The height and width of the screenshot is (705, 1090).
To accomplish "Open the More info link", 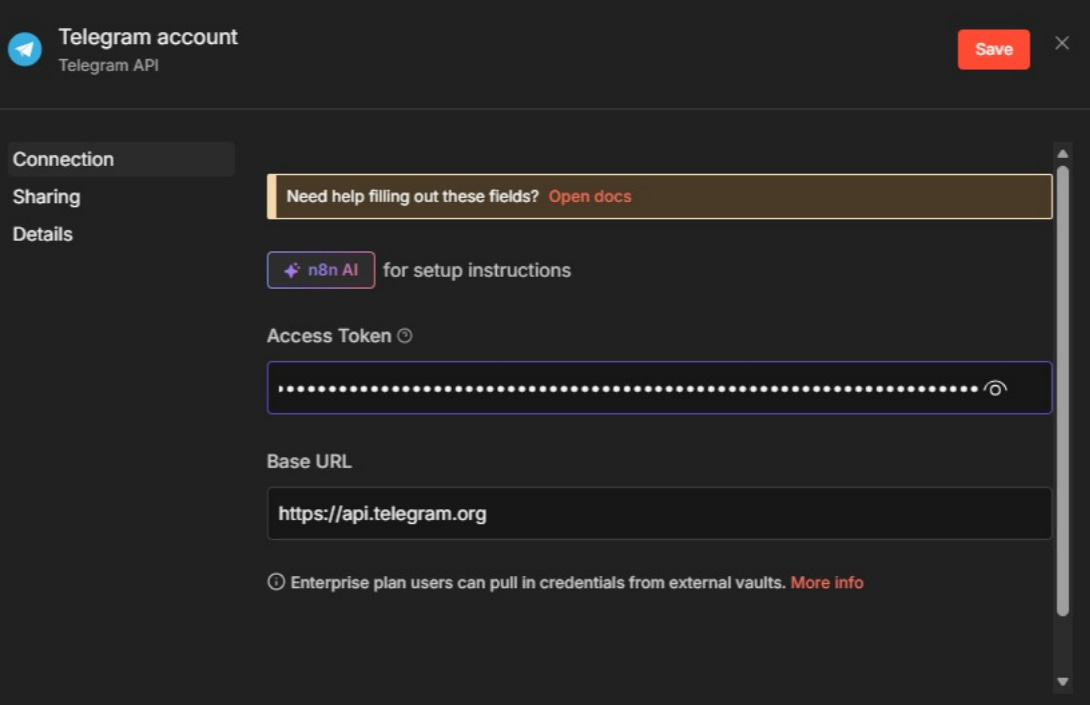I will [x=827, y=583].
